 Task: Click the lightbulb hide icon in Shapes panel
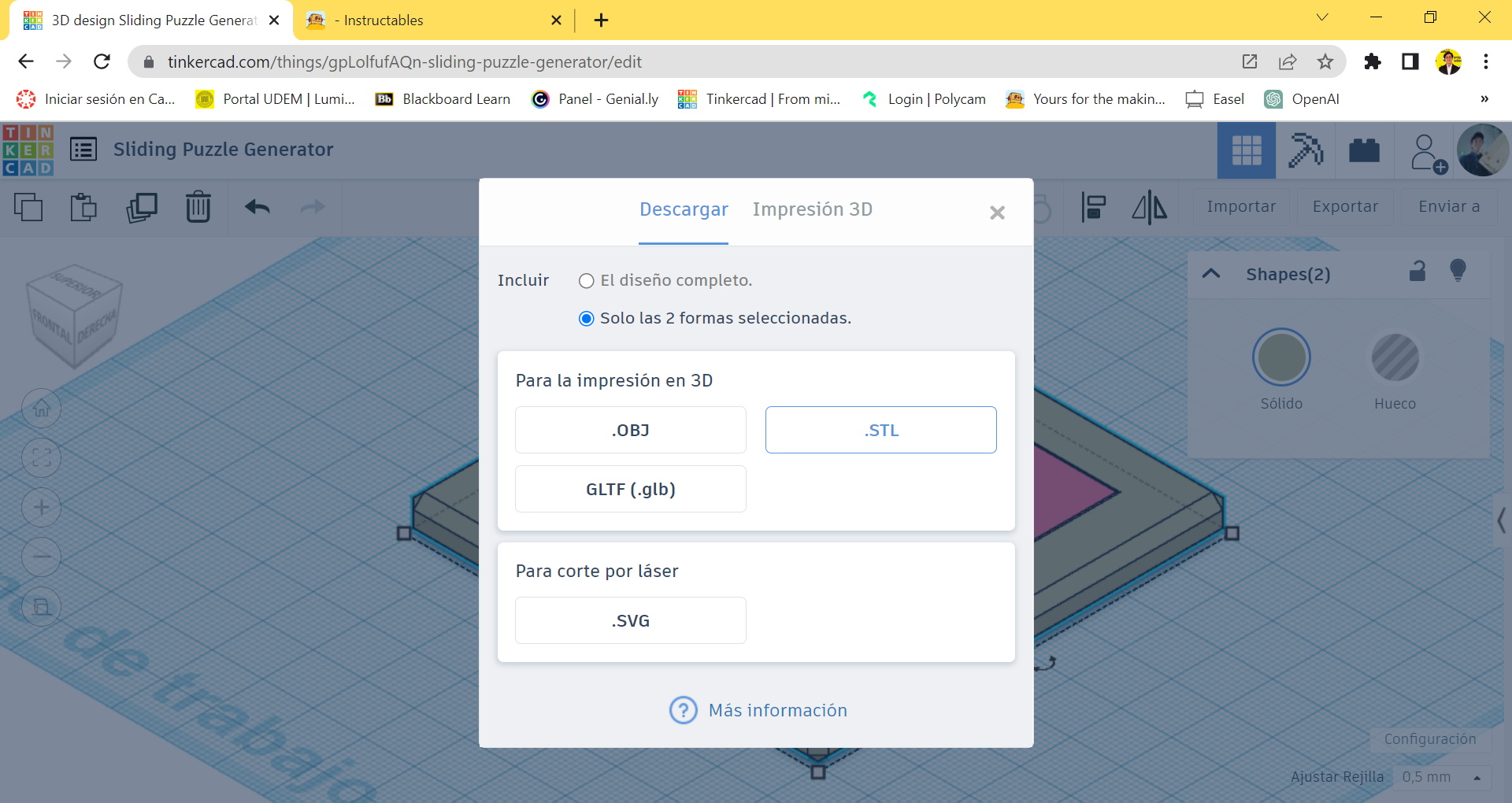1458,271
